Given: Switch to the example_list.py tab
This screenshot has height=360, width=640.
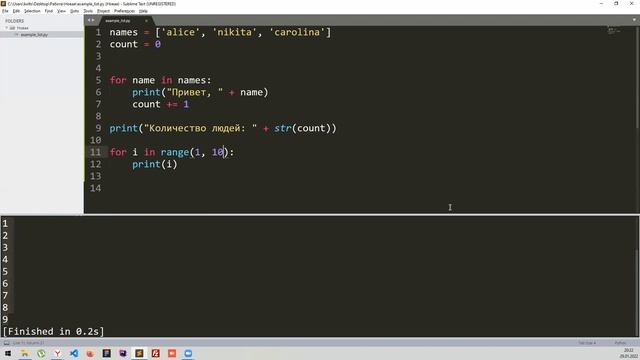Looking at the screenshot, I should click(119, 20).
